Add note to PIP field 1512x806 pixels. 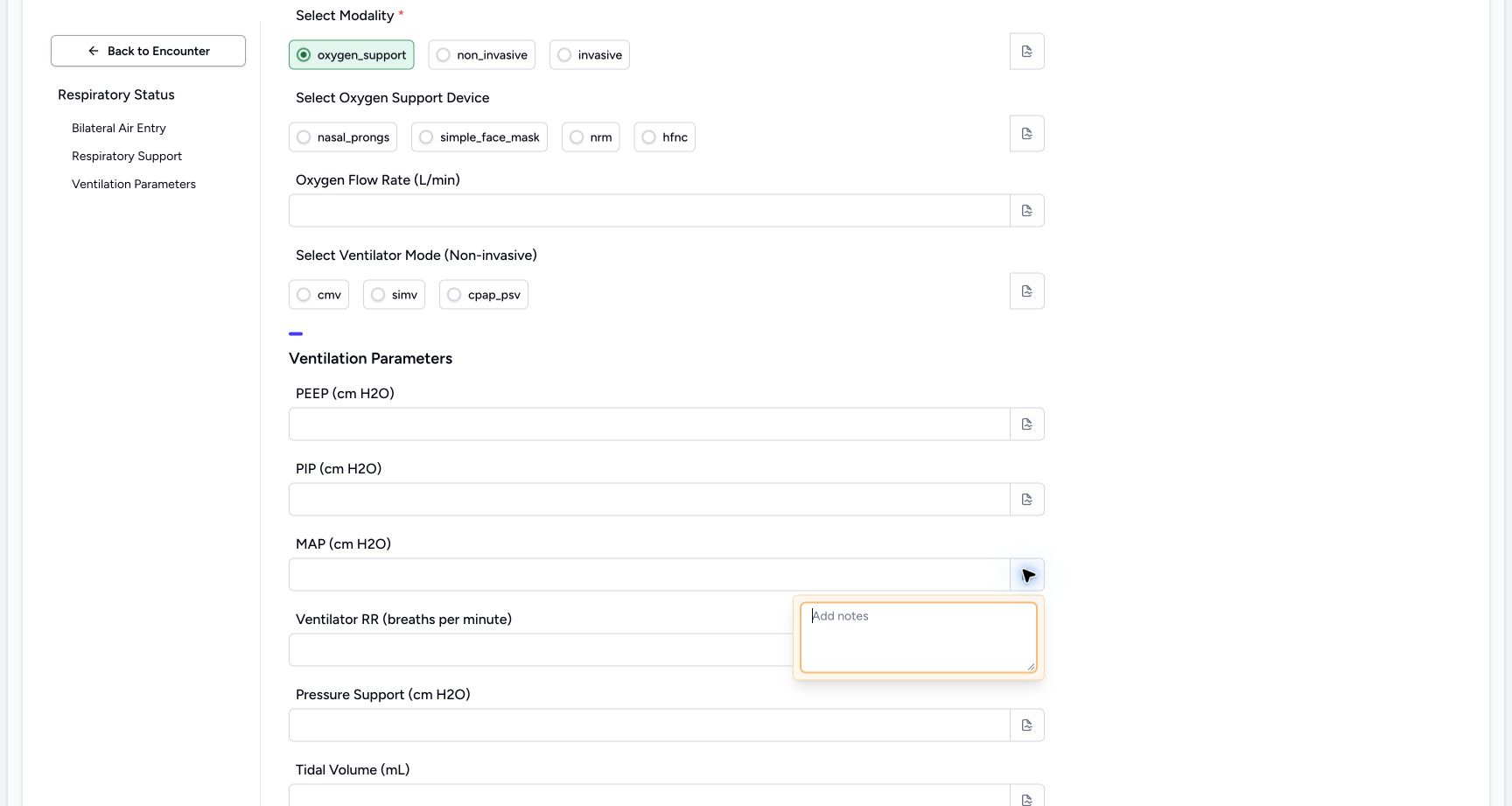[1026, 500]
